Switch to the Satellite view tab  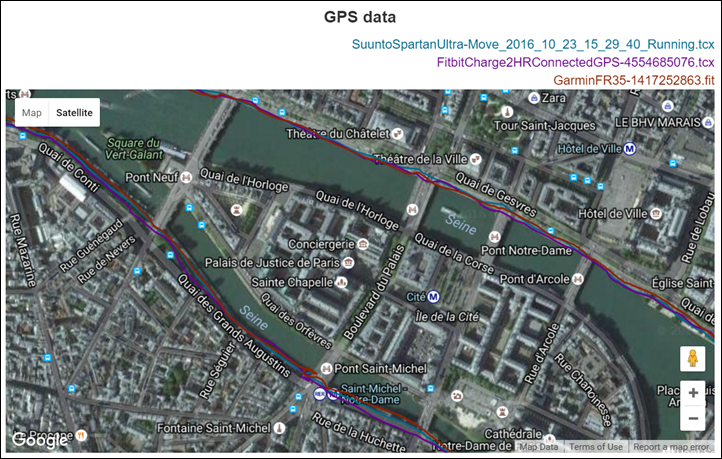(75, 113)
